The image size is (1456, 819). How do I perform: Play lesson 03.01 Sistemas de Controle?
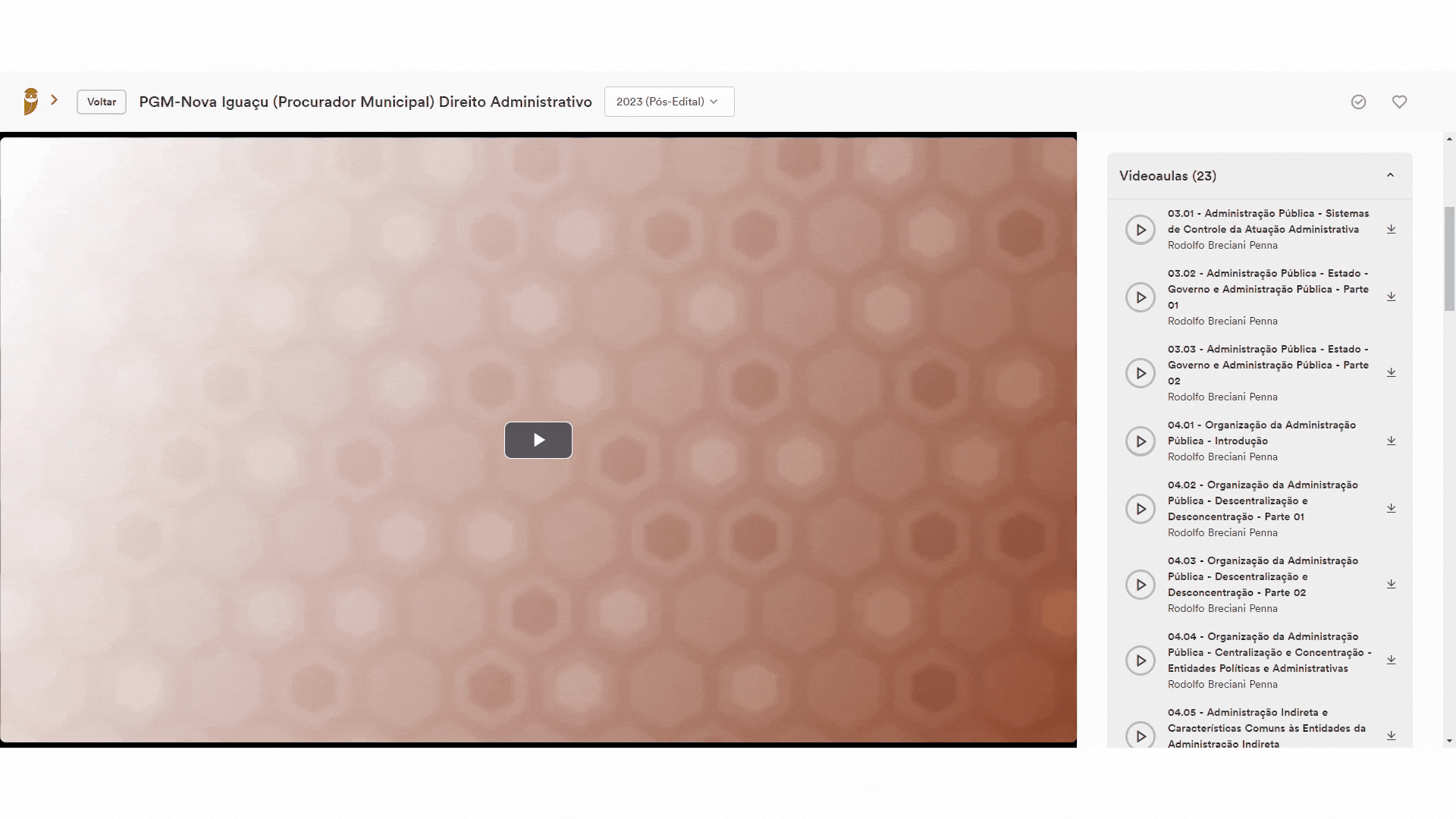pyautogui.click(x=1141, y=230)
